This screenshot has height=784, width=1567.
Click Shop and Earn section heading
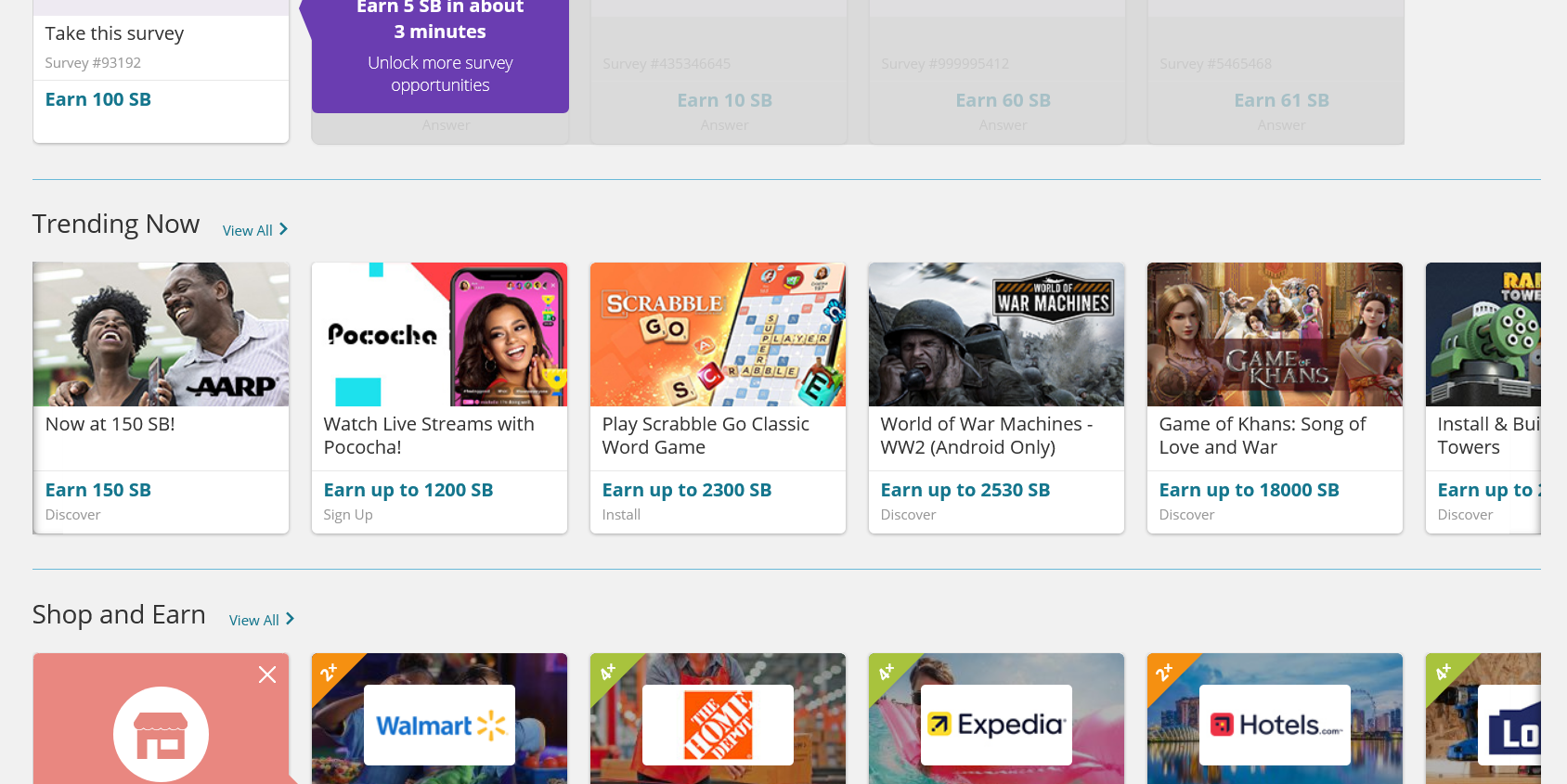pyautogui.click(x=119, y=614)
